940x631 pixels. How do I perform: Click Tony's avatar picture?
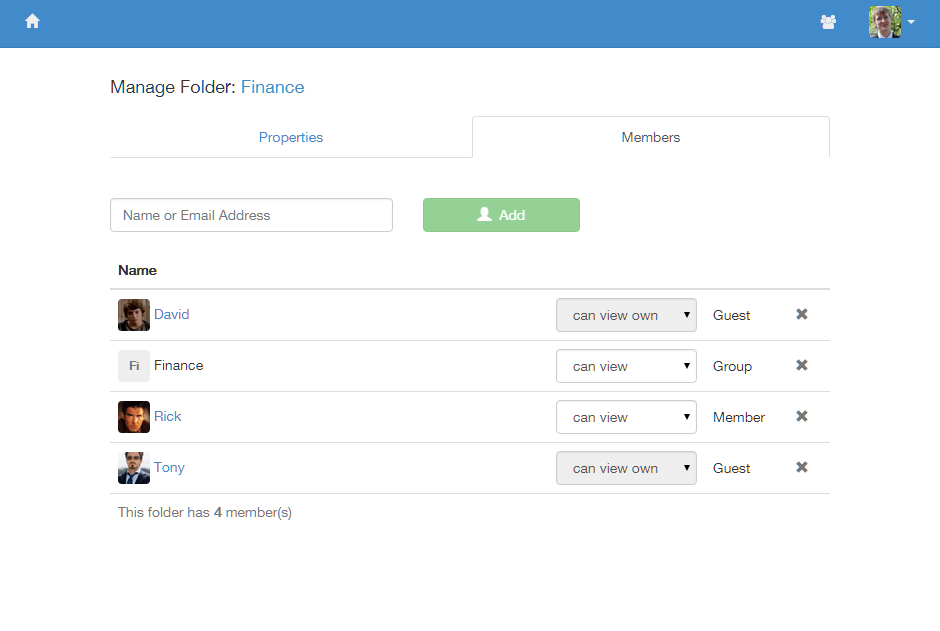pos(134,468)
